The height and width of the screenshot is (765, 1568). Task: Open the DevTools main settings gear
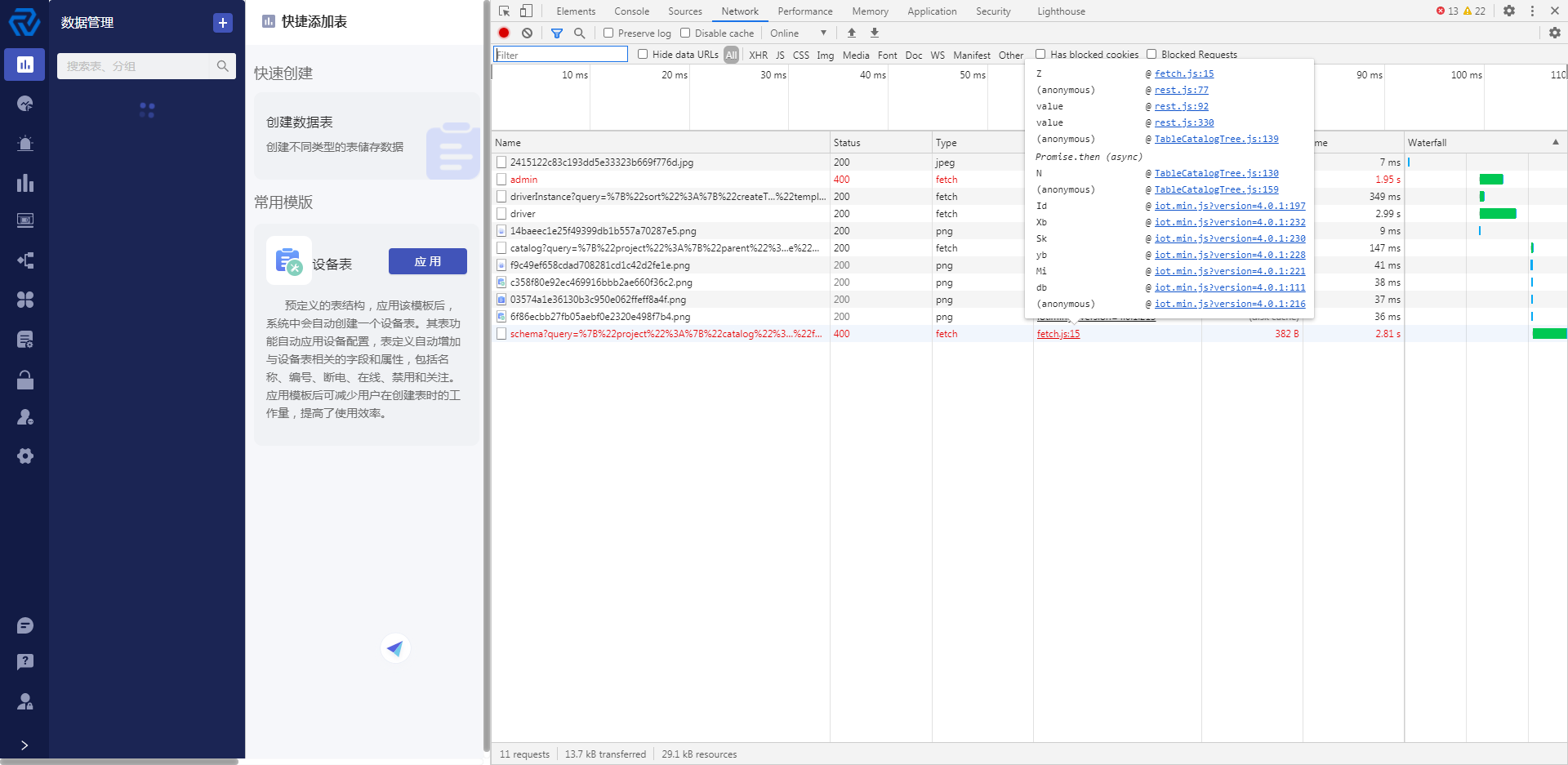click(x=1509, y=11)
